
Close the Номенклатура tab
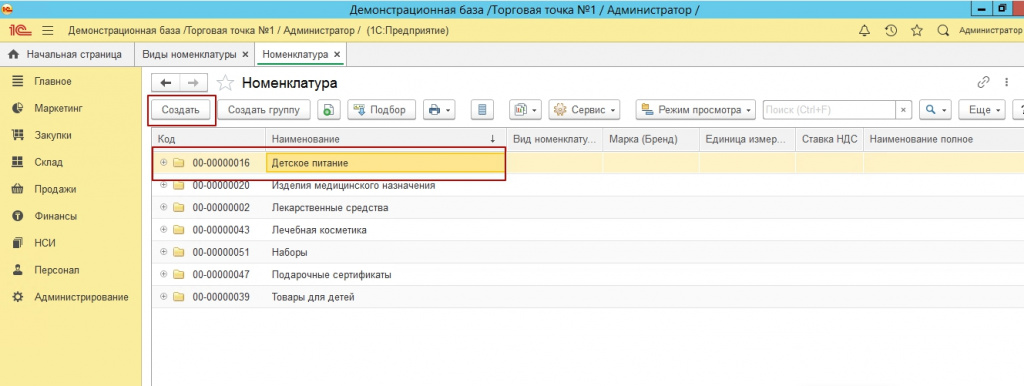(x=337, y=55)
